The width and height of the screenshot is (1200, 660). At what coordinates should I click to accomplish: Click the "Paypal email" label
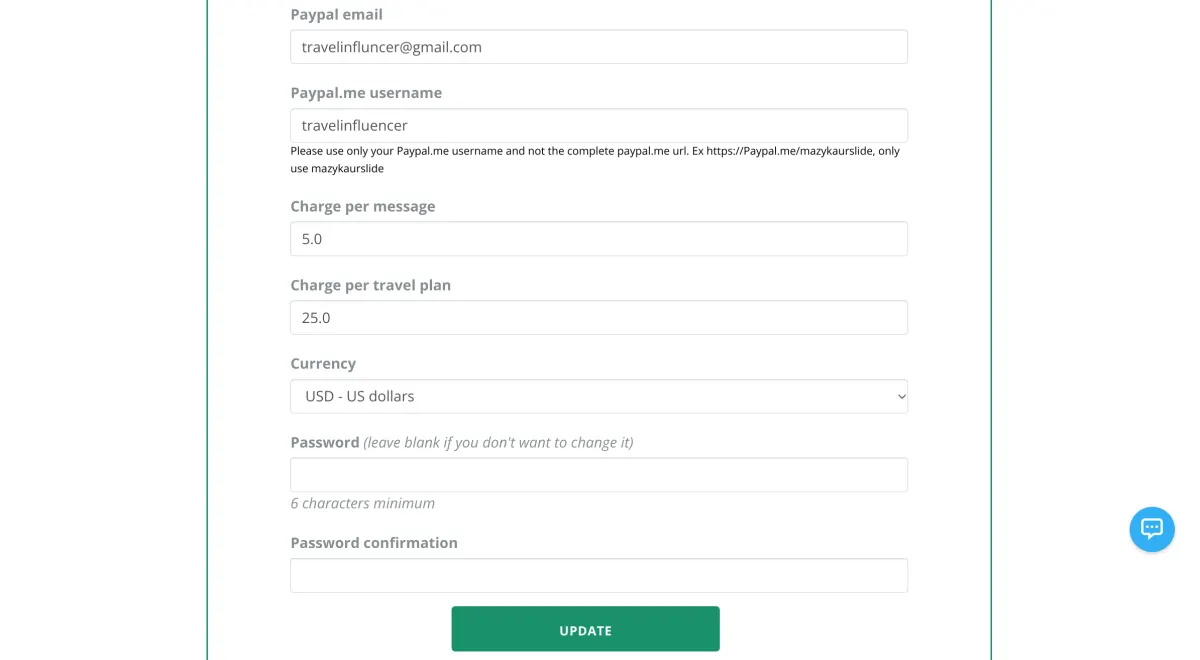[336, 15]
